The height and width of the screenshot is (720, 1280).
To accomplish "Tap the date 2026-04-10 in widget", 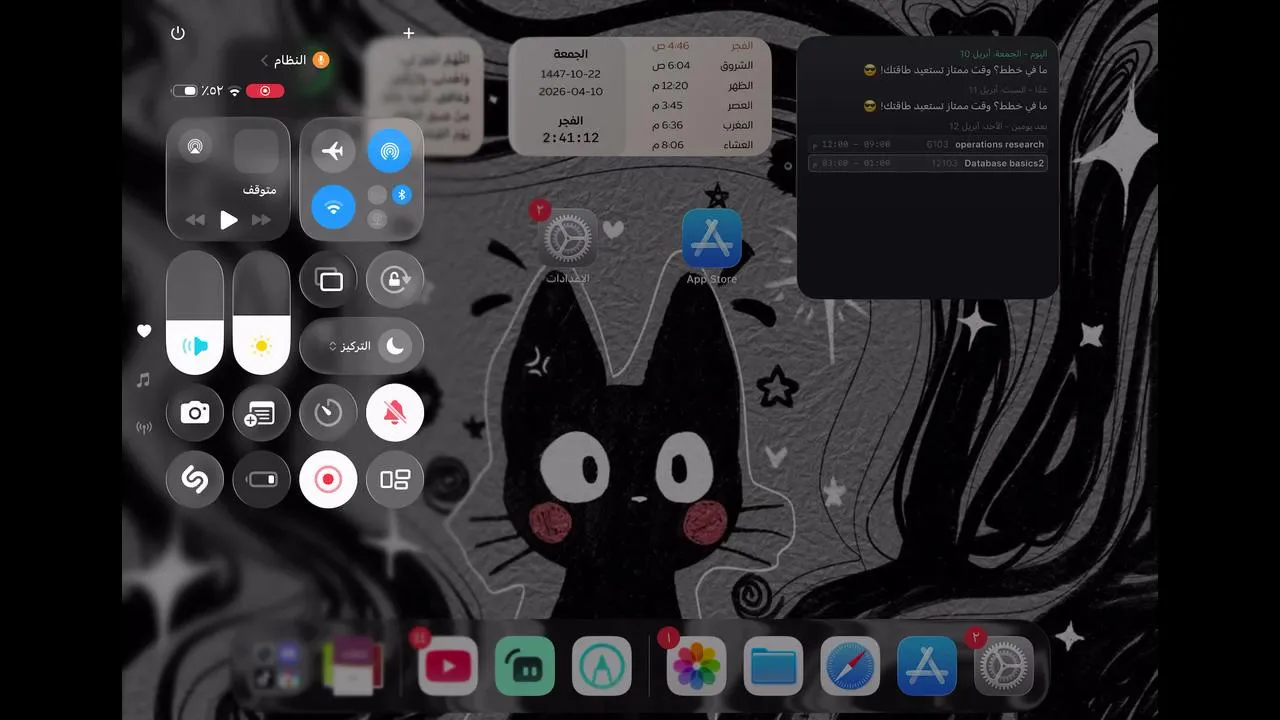I will click(x=570, y=91).
